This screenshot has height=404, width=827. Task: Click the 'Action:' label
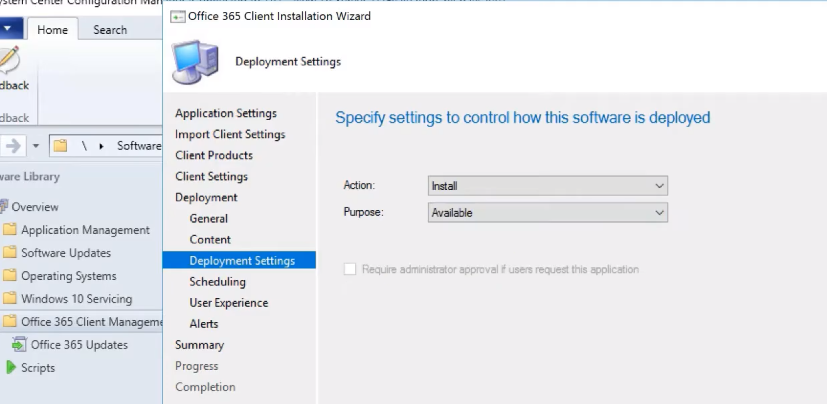359,185
